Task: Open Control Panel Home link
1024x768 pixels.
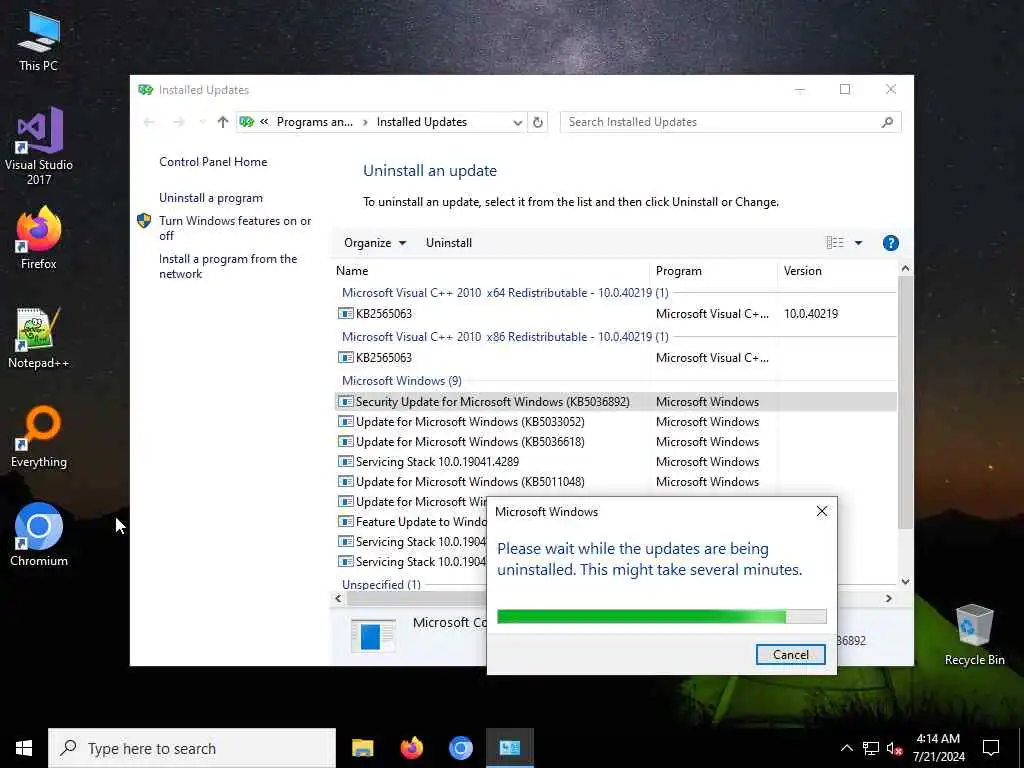Action: (x=213, y=162)
